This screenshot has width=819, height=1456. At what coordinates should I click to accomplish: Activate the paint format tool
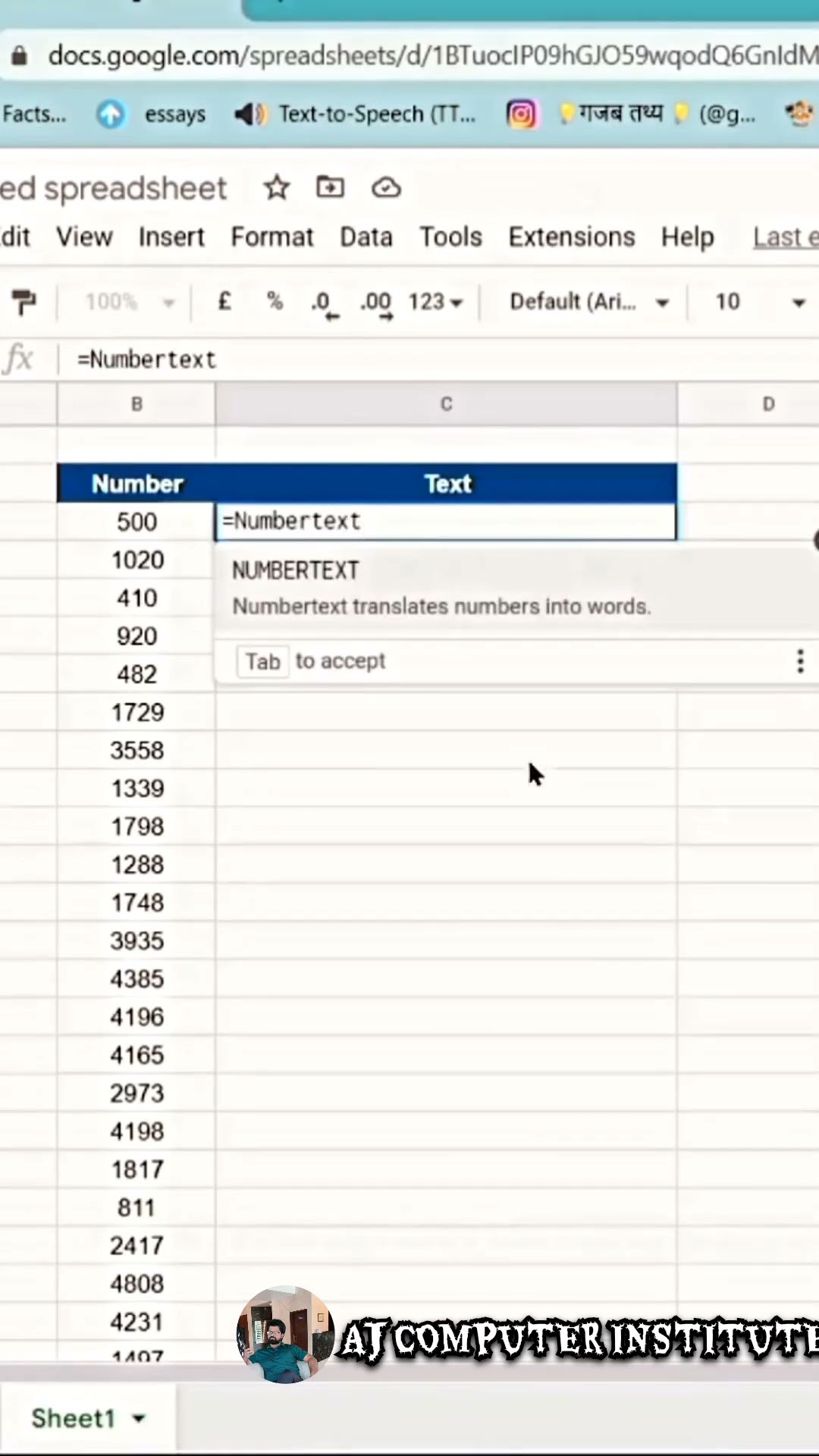click(24, 302)
